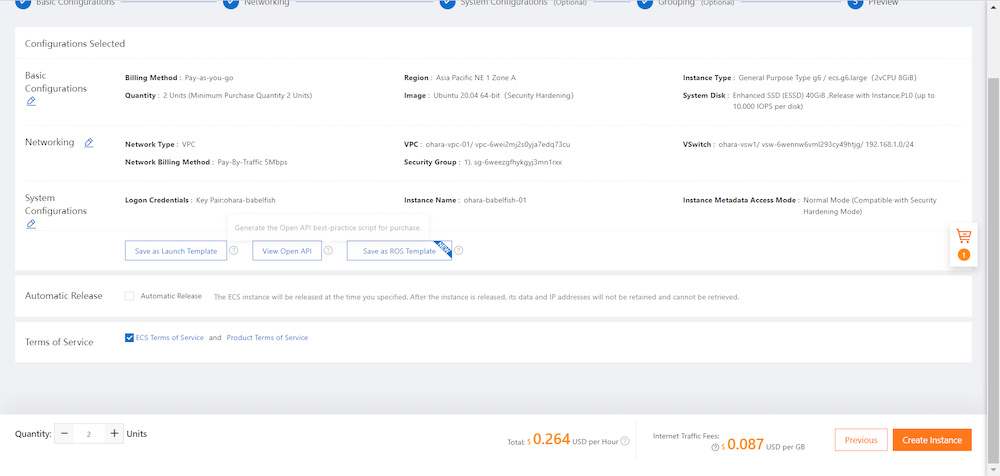Go to the System Configurations step
Viewport: 1000px width, 476px height.
click(513, 3)
